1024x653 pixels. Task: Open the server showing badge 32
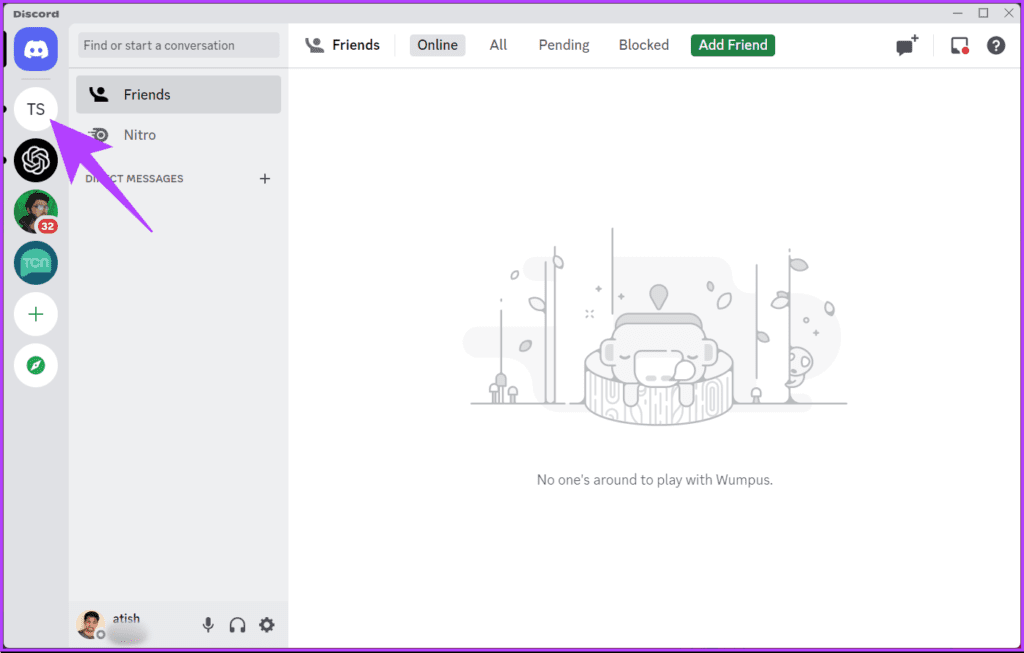pos(36,212)
